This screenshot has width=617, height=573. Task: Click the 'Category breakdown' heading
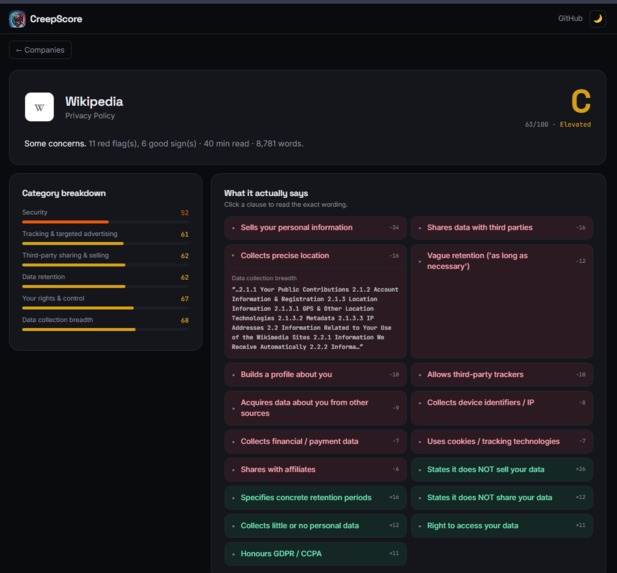pyautogui.click(x=64, y=193)
